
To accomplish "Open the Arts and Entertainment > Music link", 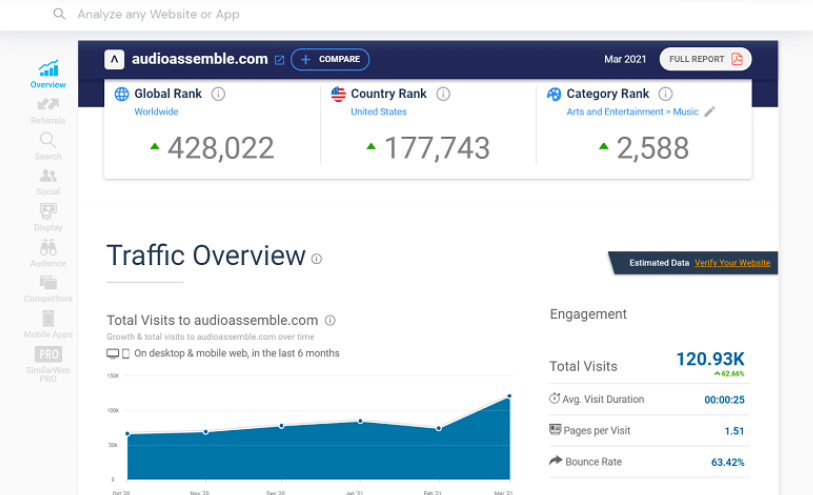I will point(632,111).
